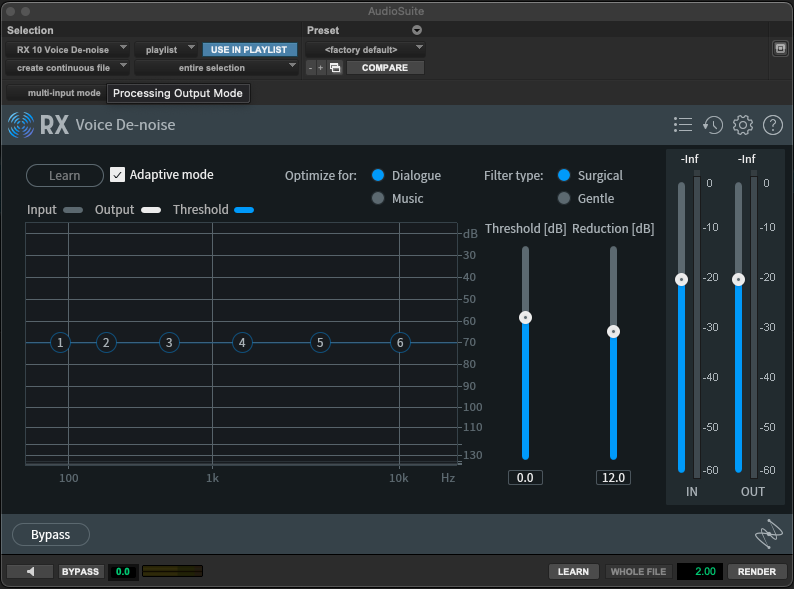This screenshot has height=589, width=794.
Task: Click the Reduction value field 12.0
Action: pyautogui.click(x=613, y=478)
